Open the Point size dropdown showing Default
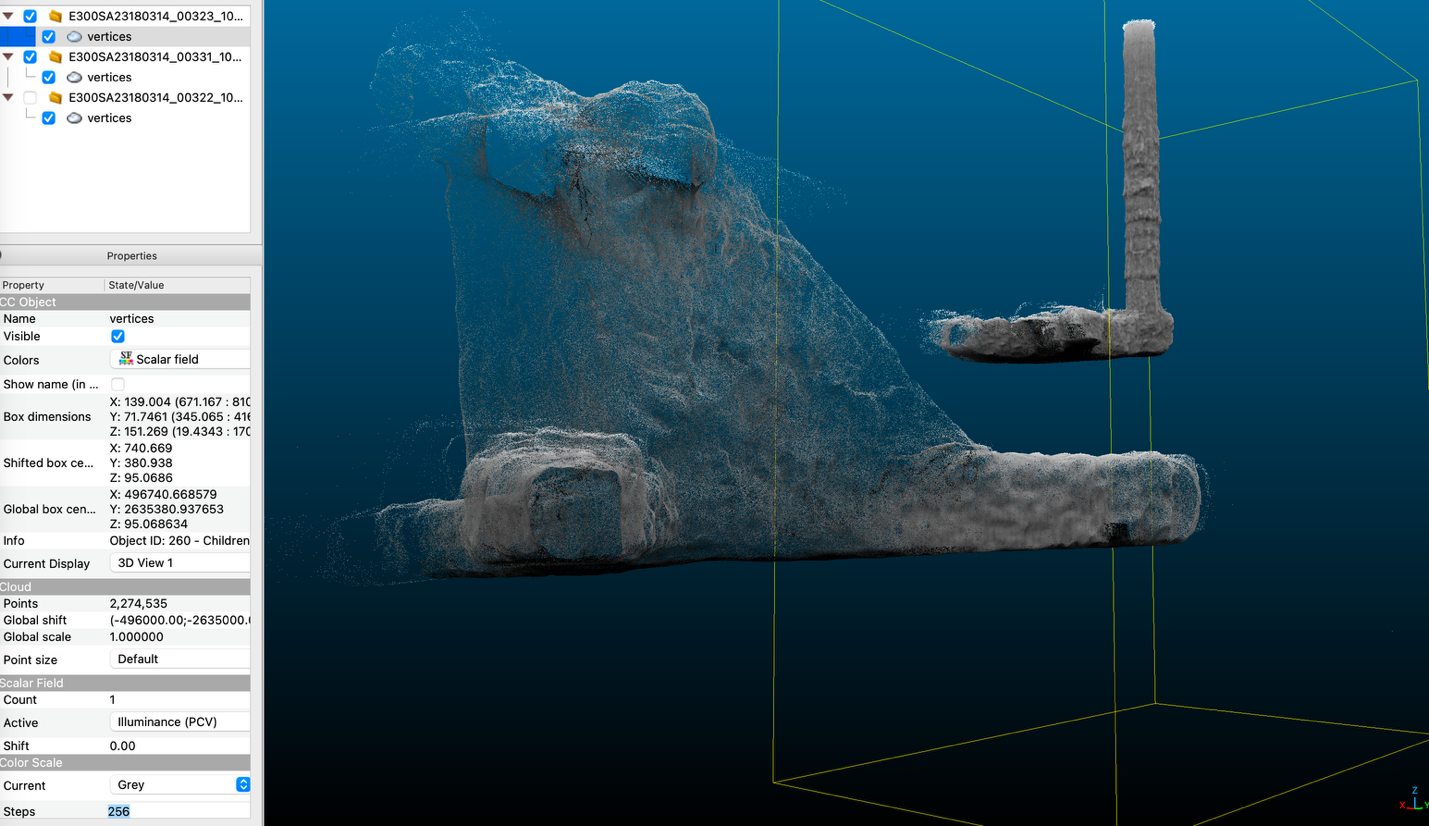 point(179,659)
